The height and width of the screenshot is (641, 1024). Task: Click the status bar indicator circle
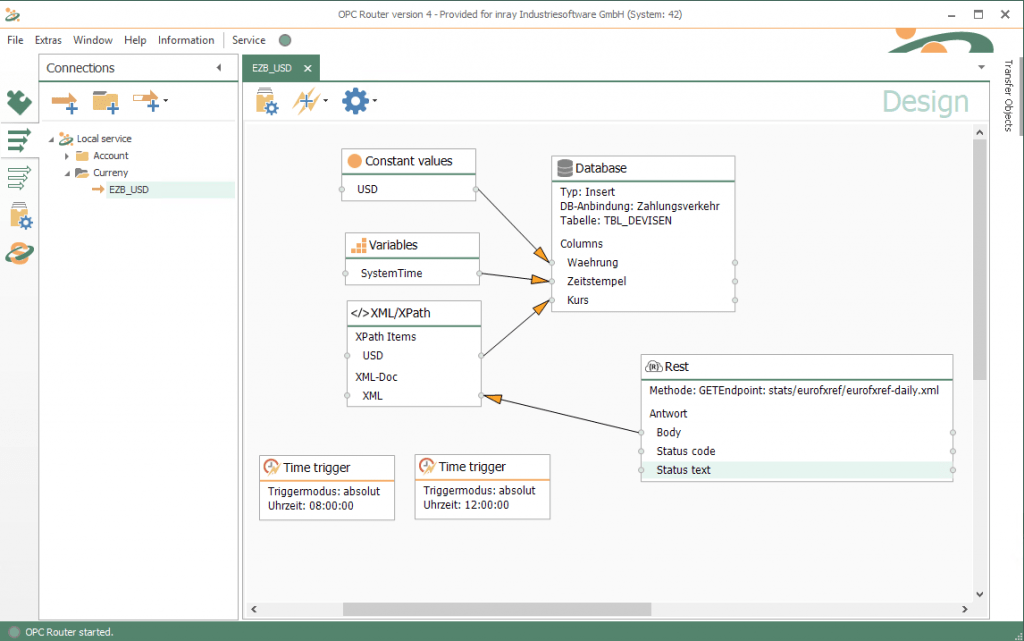pos(14,632)
